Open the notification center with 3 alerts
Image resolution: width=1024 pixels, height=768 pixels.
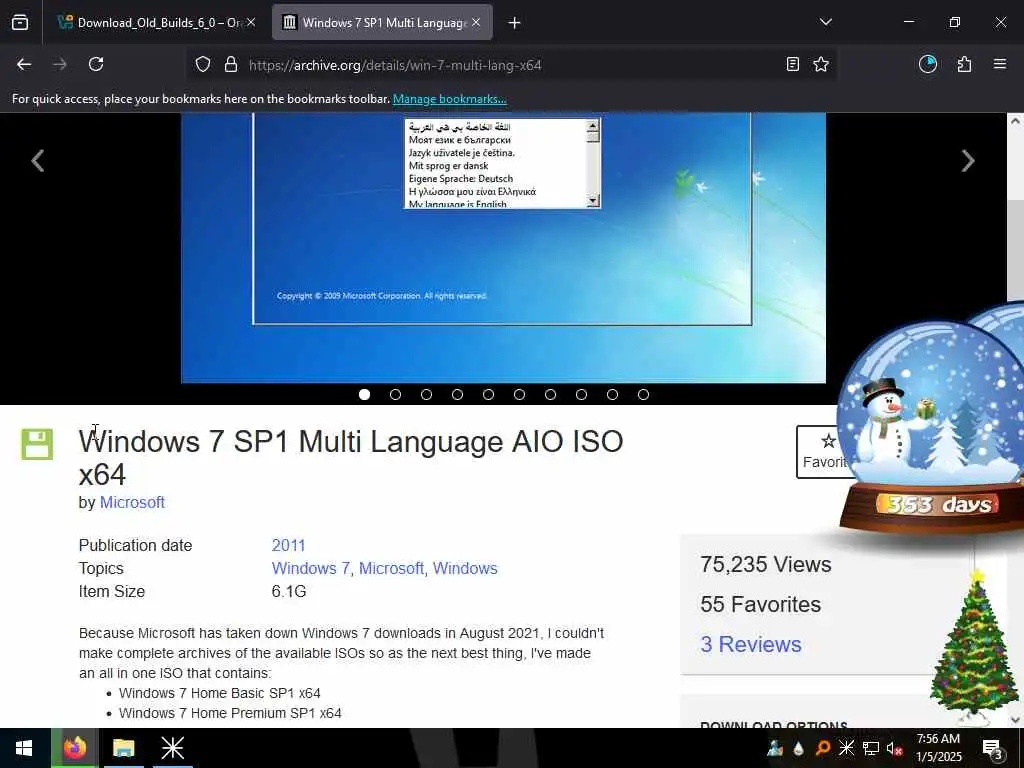click(x=993, y=748)
